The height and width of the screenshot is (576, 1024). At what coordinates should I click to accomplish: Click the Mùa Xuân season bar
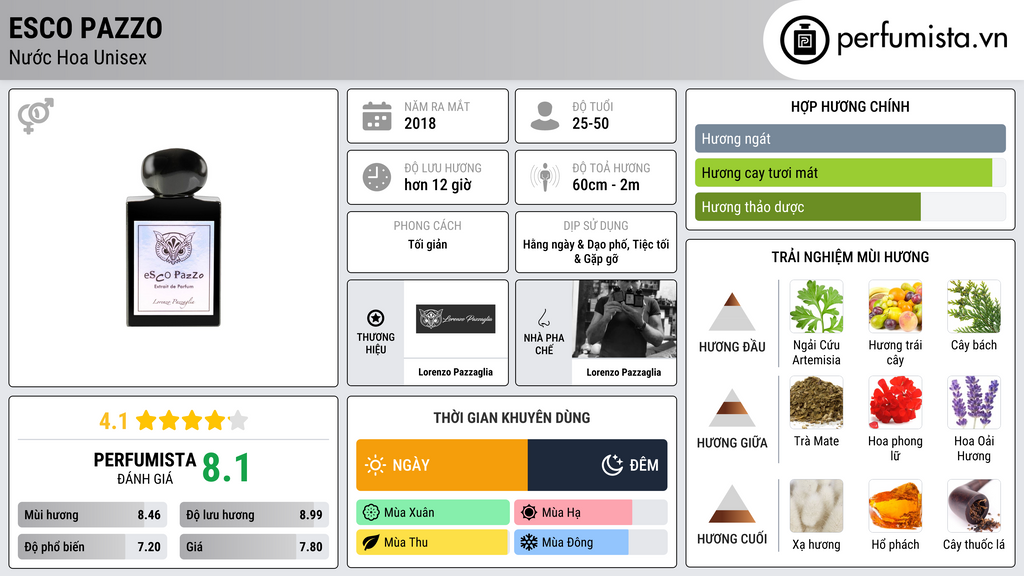[433, 513]
